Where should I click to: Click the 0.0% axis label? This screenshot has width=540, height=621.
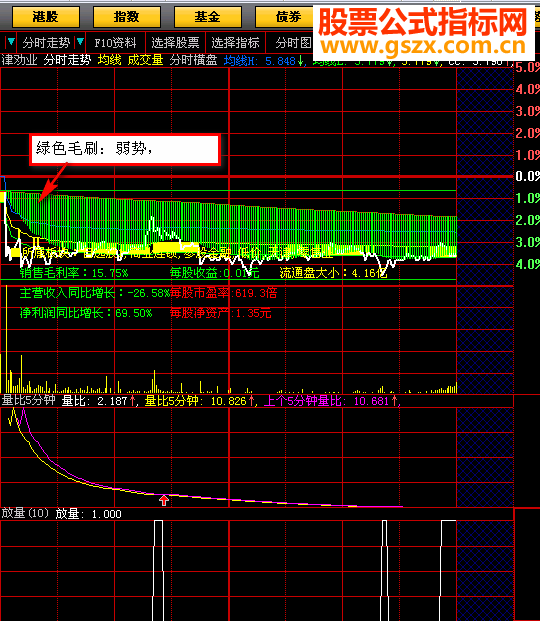(x=527, y=176)
